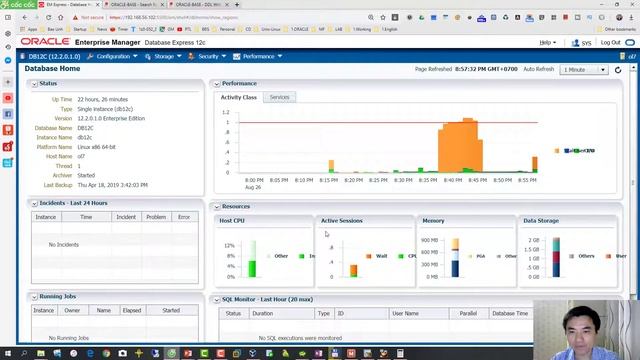Collapse the Running Jobs section
This screenshot has width=640, height=360.
[x=34, y=297]
